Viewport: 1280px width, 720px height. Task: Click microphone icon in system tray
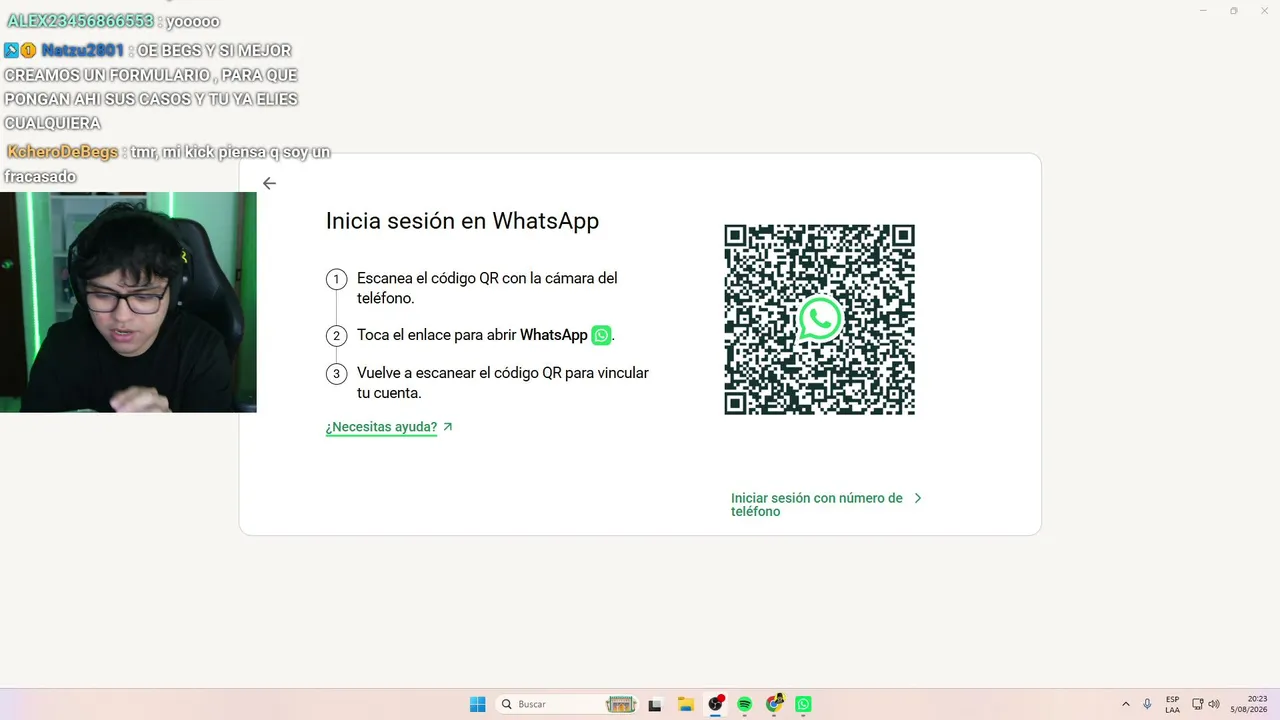pos(1147,704)
